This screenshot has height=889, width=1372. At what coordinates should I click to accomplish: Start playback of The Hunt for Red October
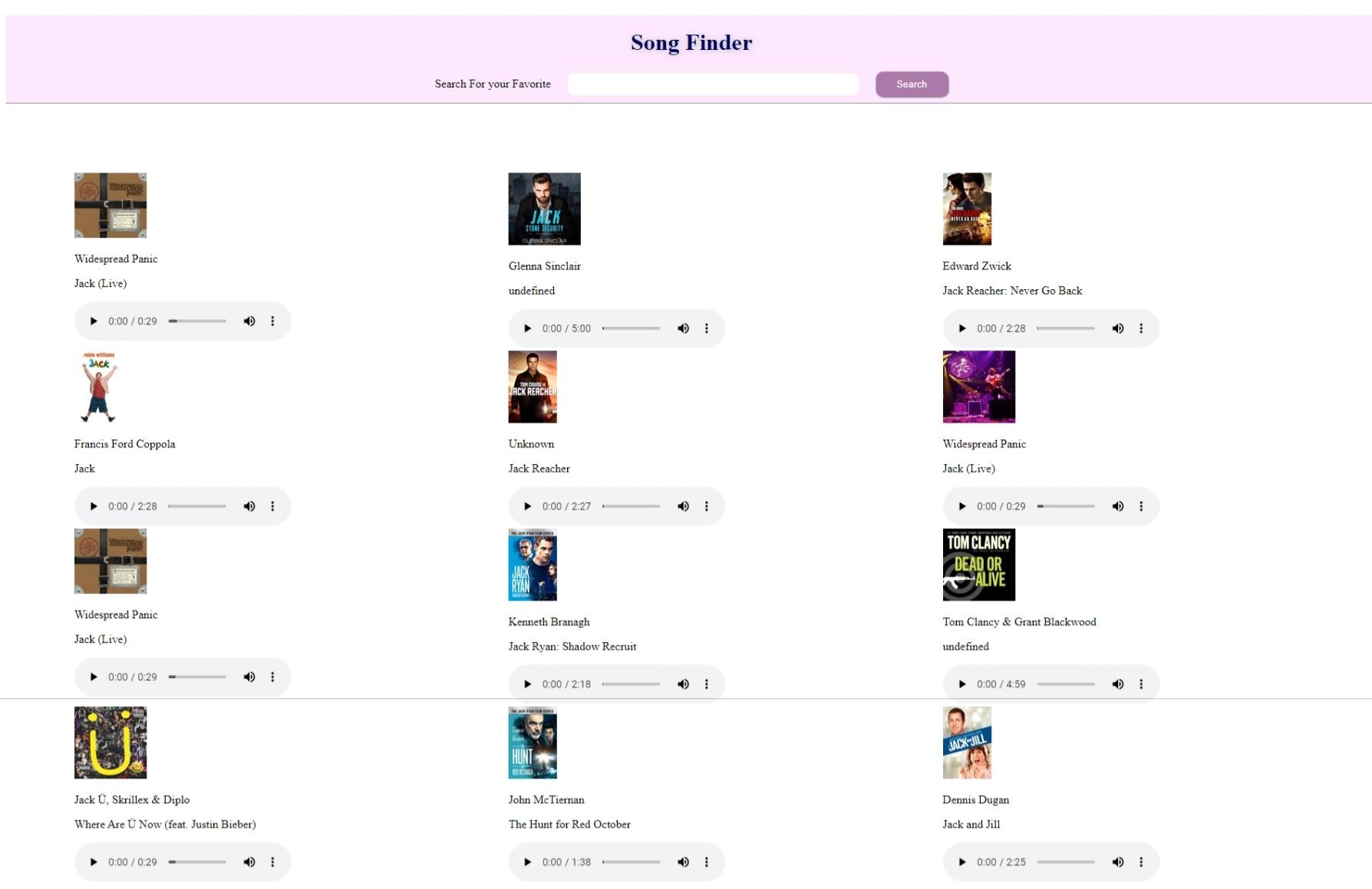[x=527, y=862]
